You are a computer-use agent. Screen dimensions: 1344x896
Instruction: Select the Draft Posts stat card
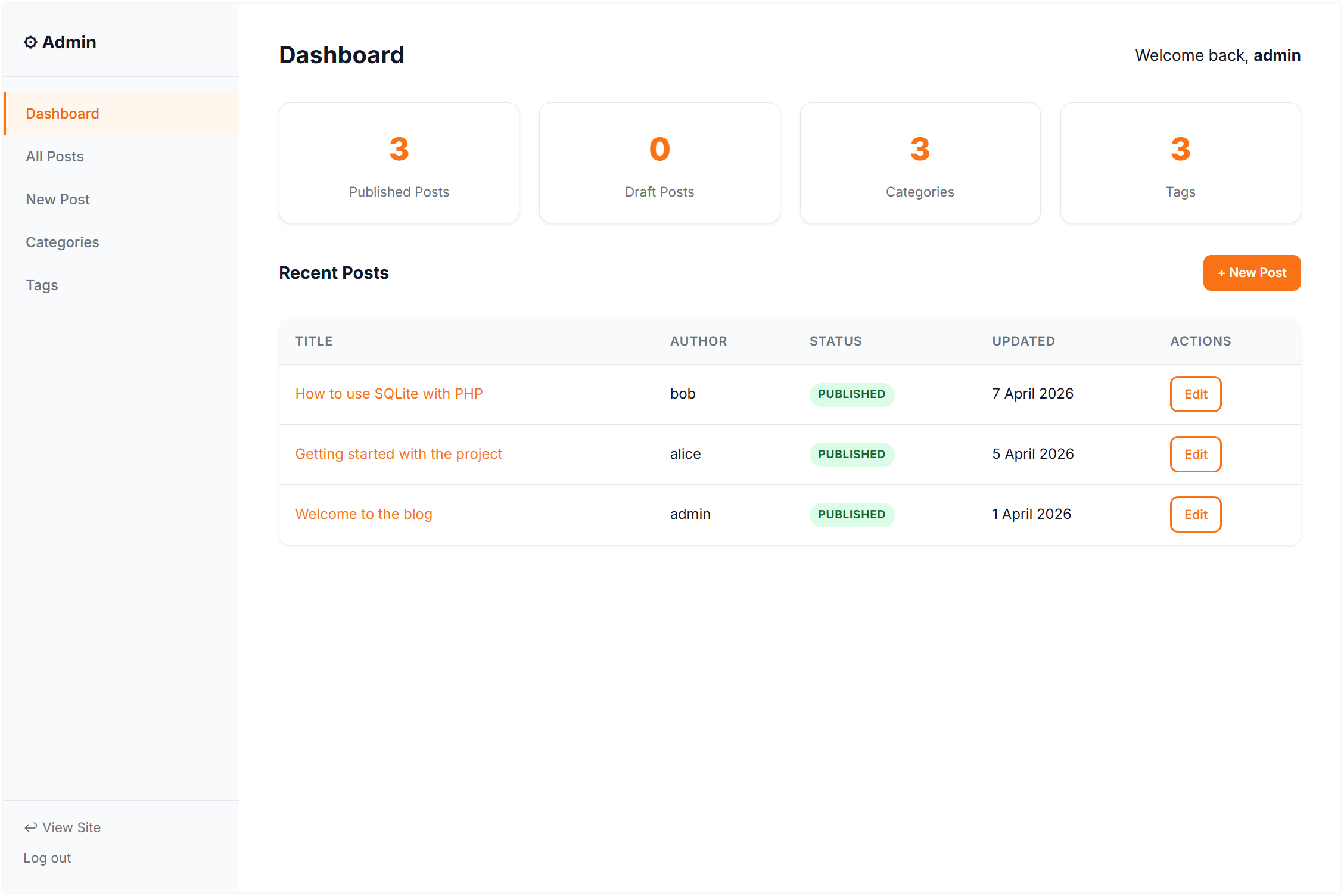[x=659, y=163]
